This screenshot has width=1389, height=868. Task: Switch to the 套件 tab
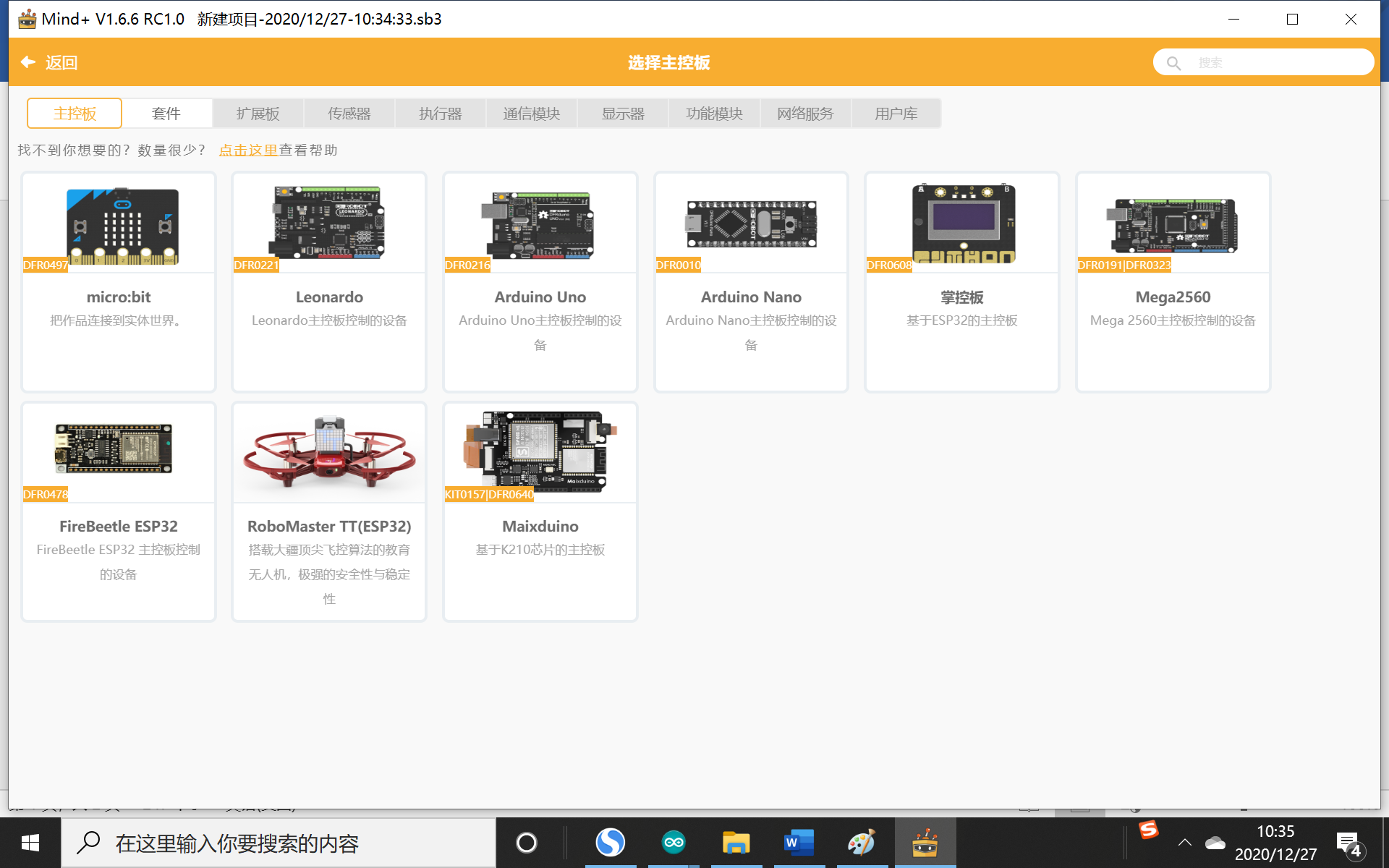click(x=166, y=114)
